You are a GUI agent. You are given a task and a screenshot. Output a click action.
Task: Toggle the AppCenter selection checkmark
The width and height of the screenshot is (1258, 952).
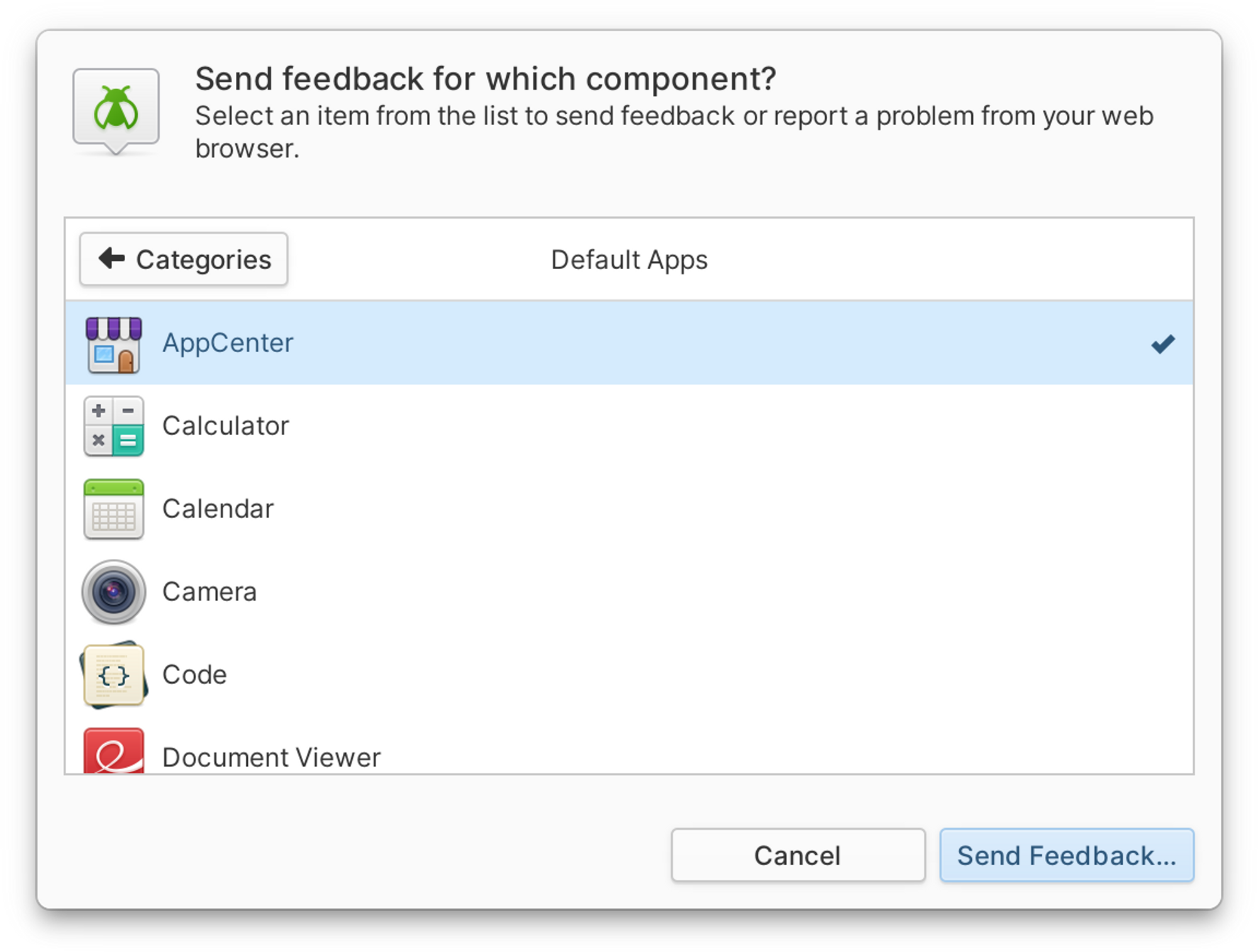[x=1162, y=344]
